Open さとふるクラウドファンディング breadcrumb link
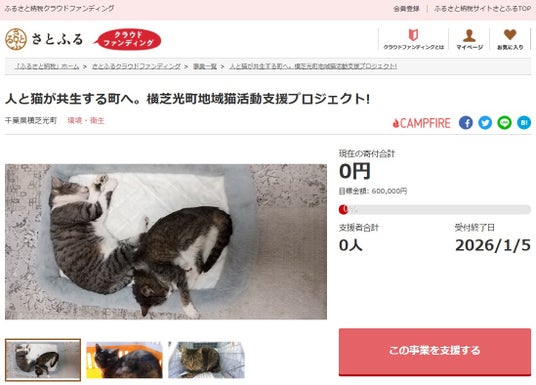Viewport: 536px width, 385px height. pyautogui.click(x=136, y=66)
